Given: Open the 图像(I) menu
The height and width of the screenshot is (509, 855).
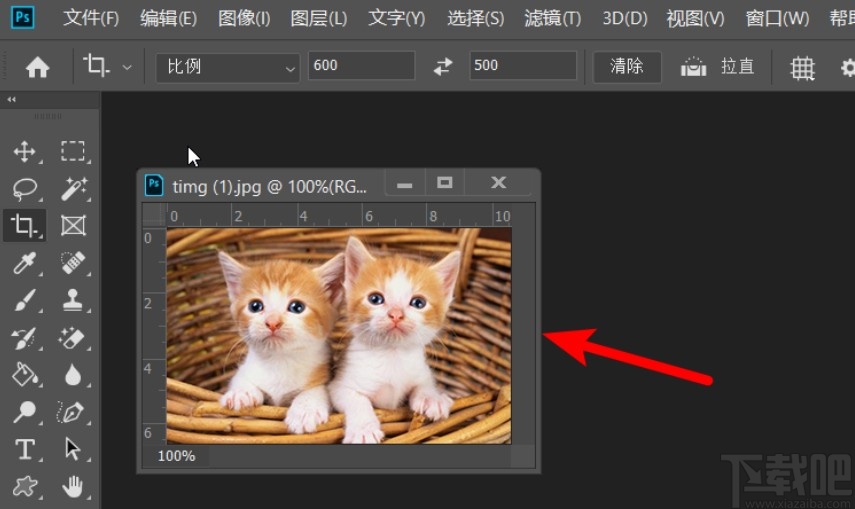Looking at the screenshot, I should tap(244, 19).
